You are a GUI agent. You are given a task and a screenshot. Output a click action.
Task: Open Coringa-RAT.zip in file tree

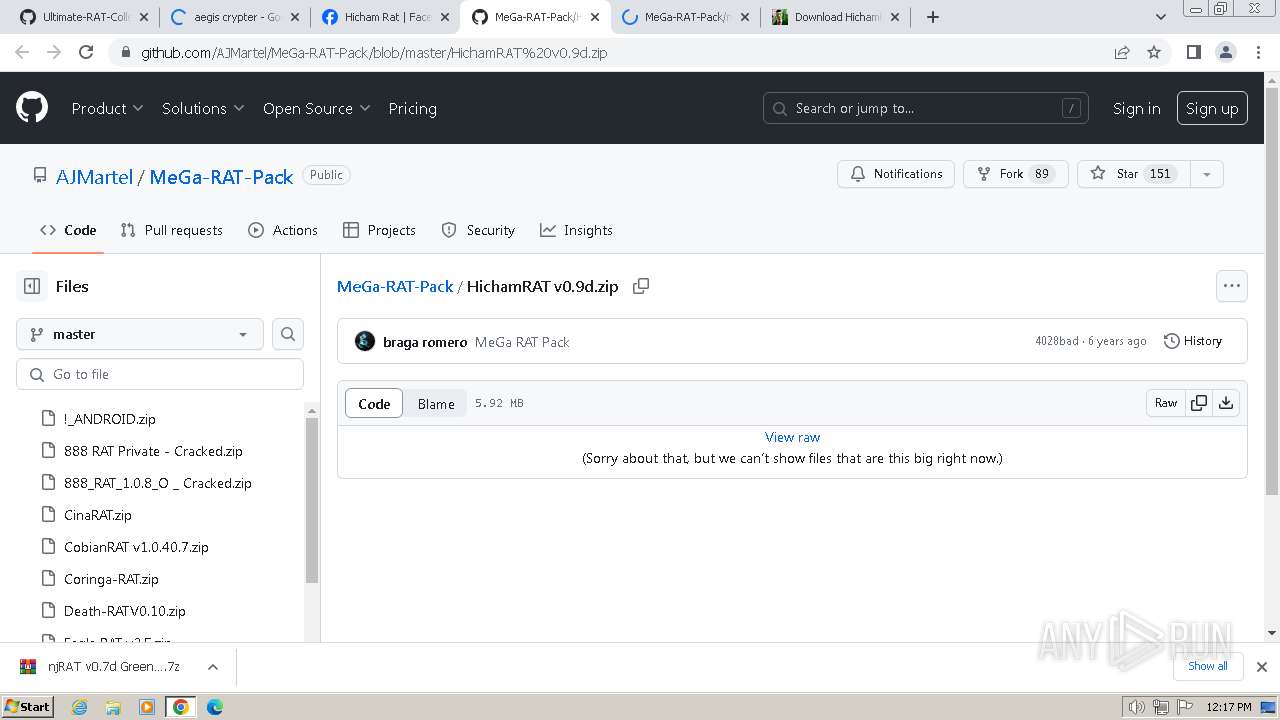click(x=111, y=579)
